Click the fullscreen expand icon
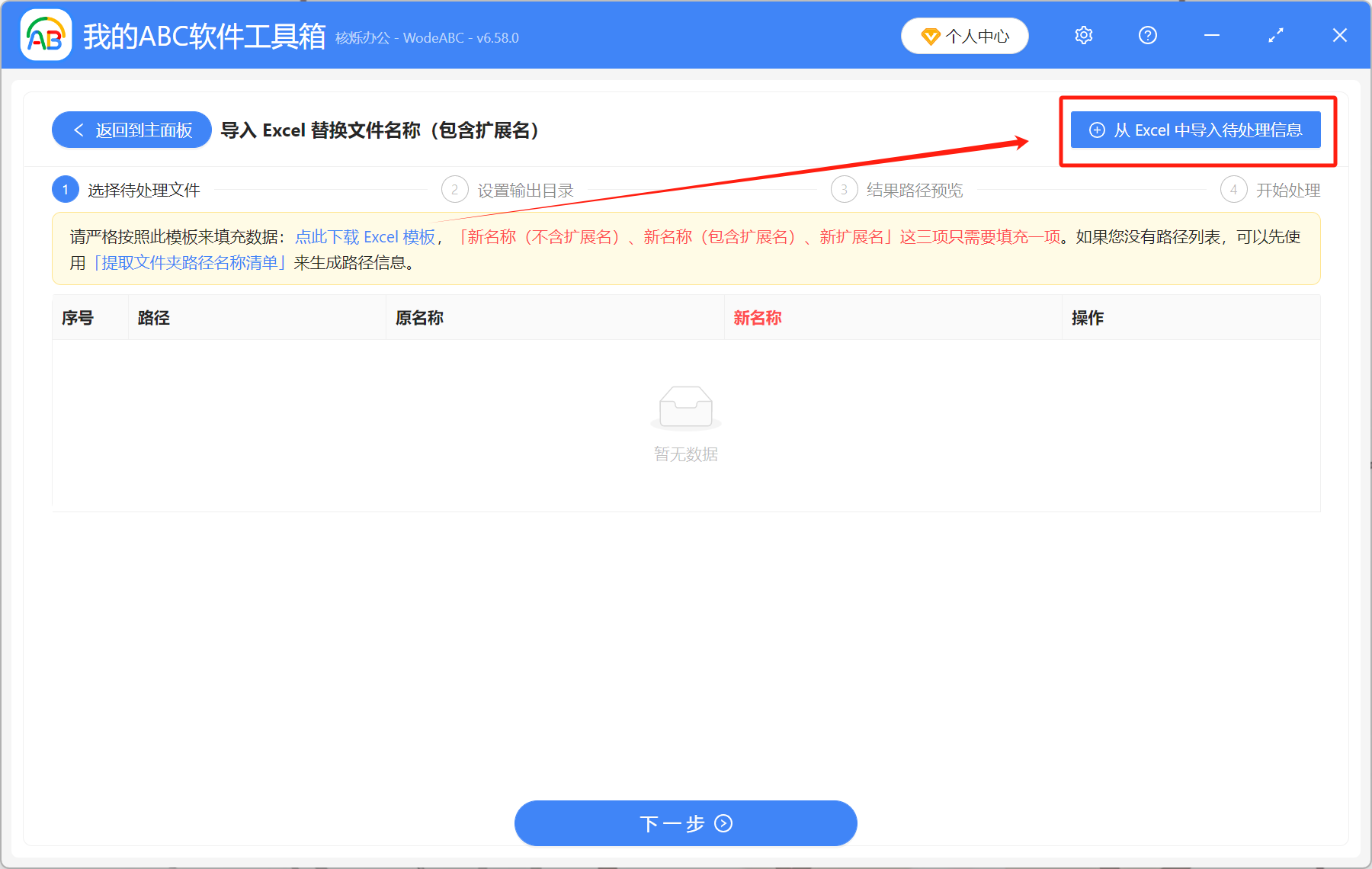Image resolution: width=1372 pixels, height=869 pixels. (1275, 35)
